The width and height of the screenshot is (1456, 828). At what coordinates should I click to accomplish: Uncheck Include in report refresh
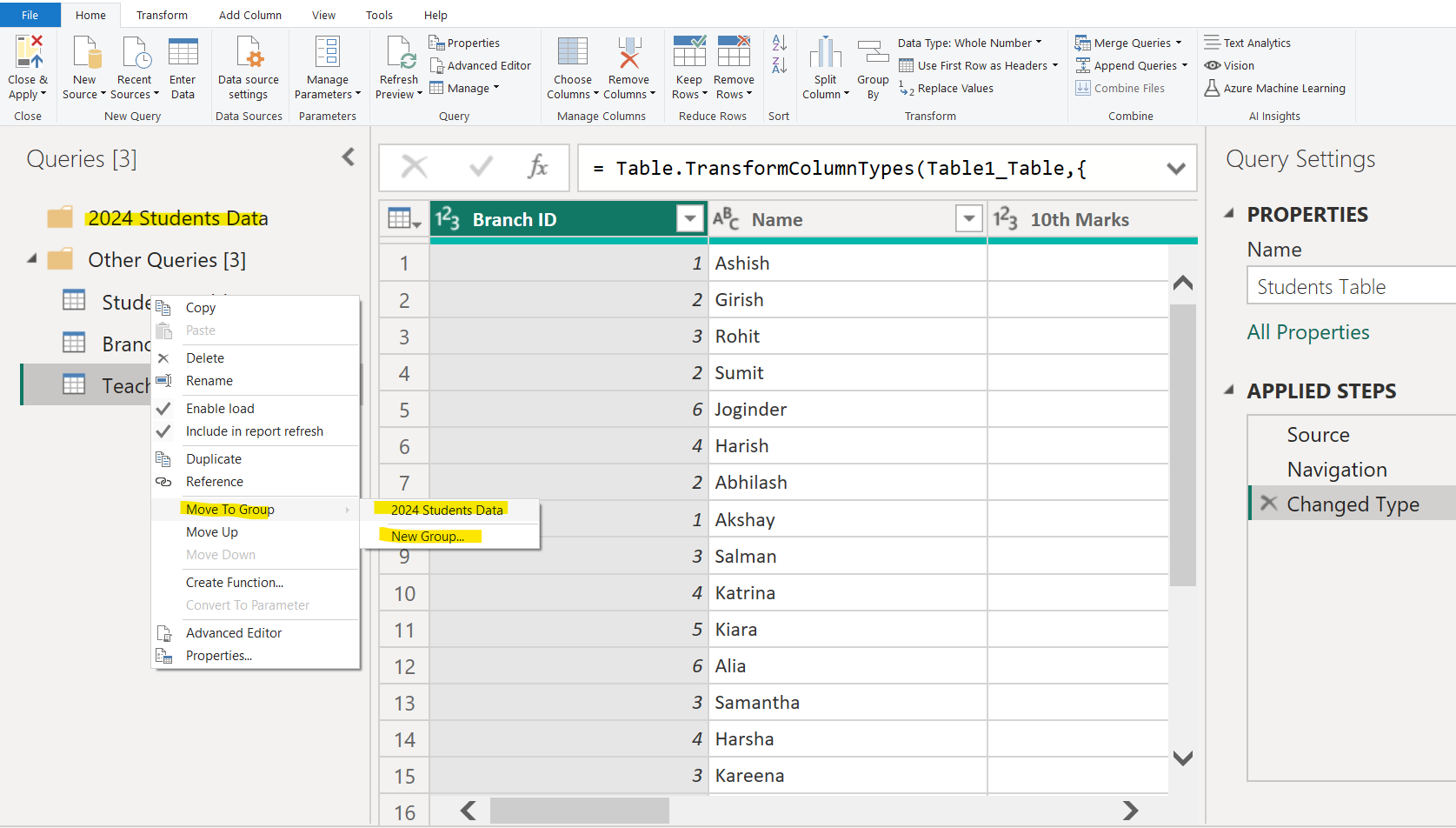[255, 431]
